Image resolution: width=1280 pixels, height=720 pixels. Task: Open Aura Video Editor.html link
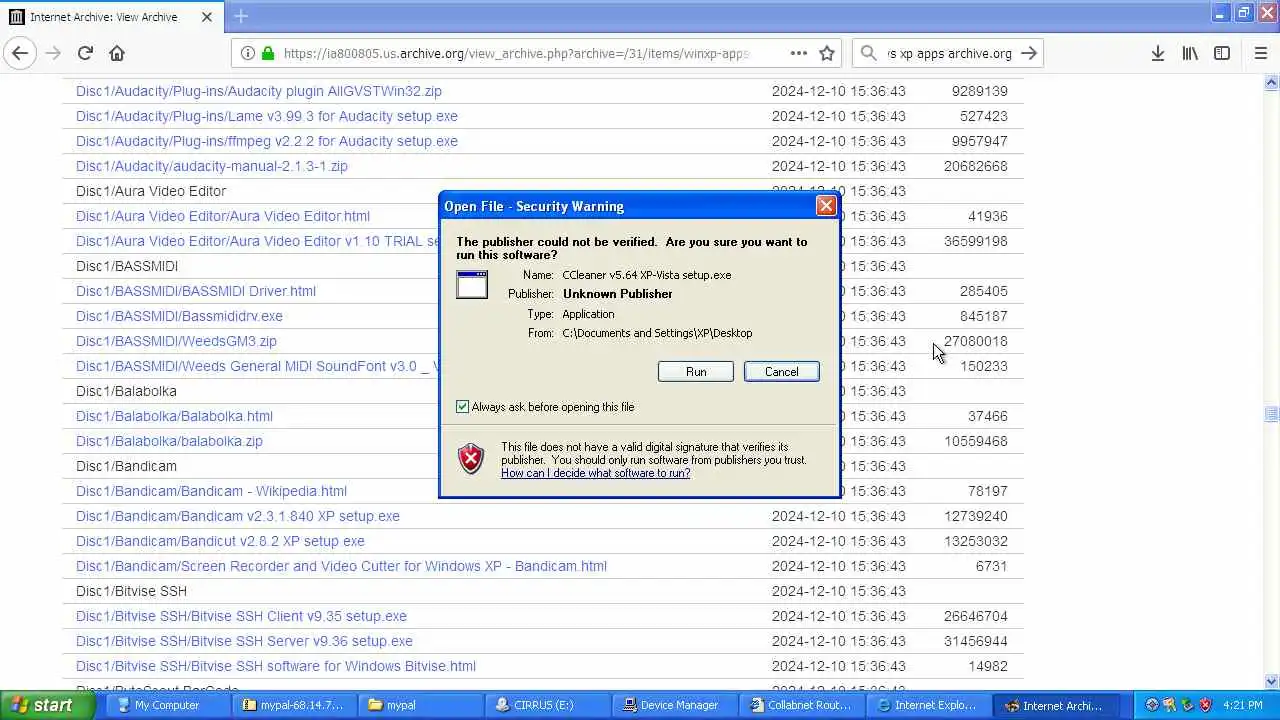pos(223,216)
